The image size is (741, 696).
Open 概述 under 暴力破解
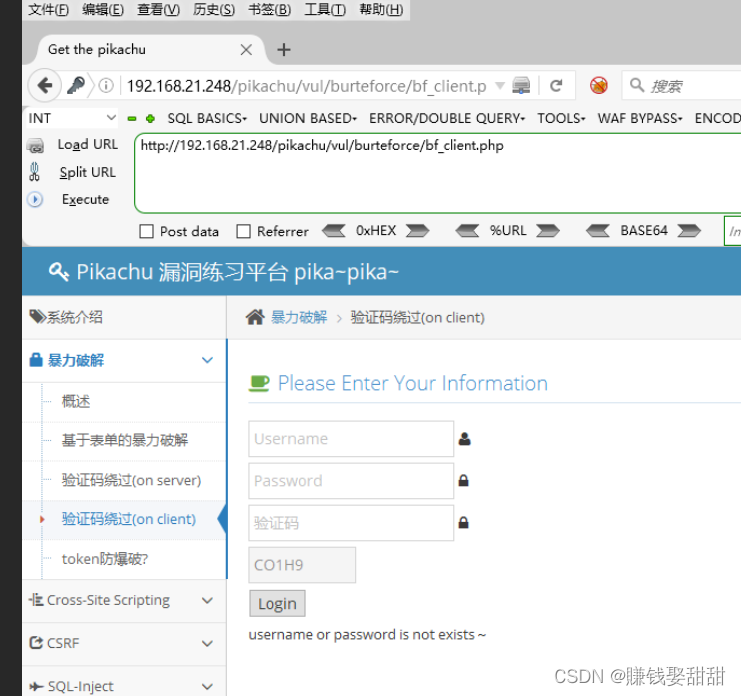[76, 402]
